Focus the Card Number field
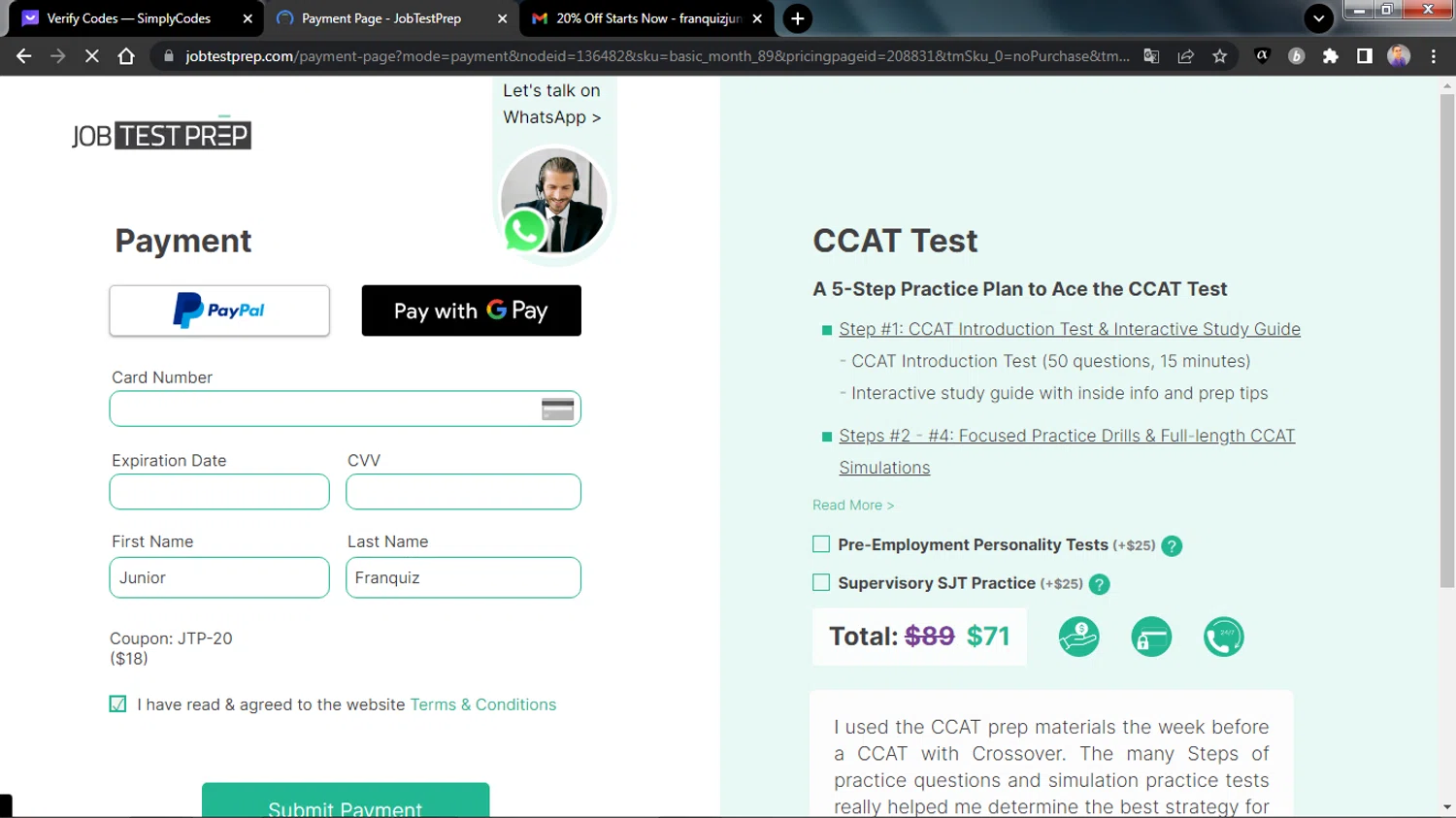 [x=345, y=409]
